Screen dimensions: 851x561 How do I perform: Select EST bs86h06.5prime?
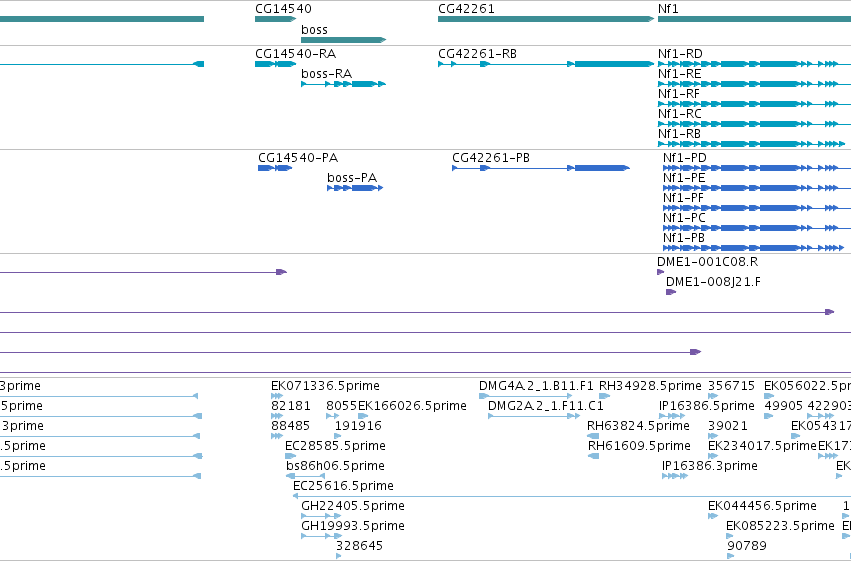click(x=305, y=476)
